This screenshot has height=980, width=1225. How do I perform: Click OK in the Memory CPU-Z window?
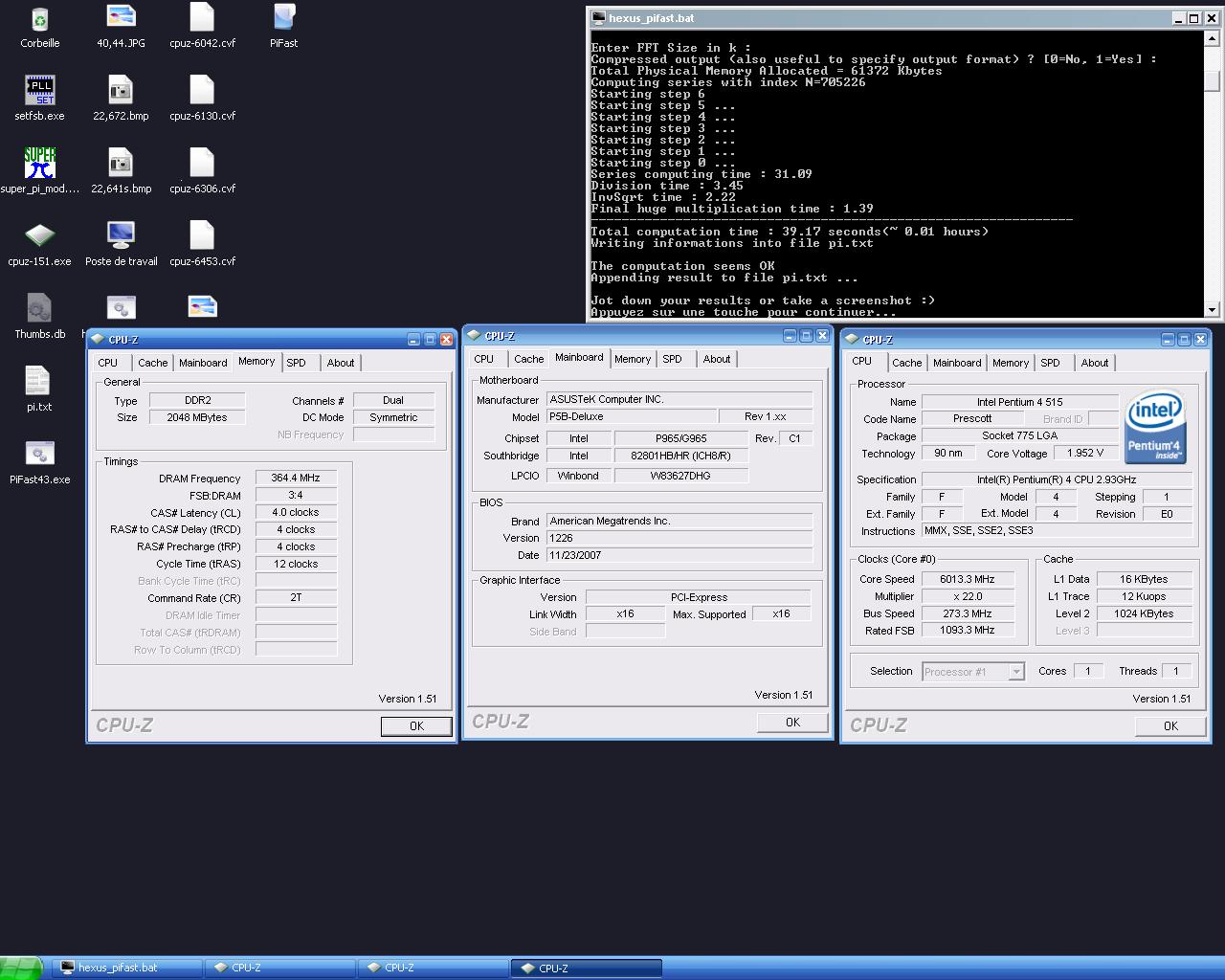coord(416,726)
